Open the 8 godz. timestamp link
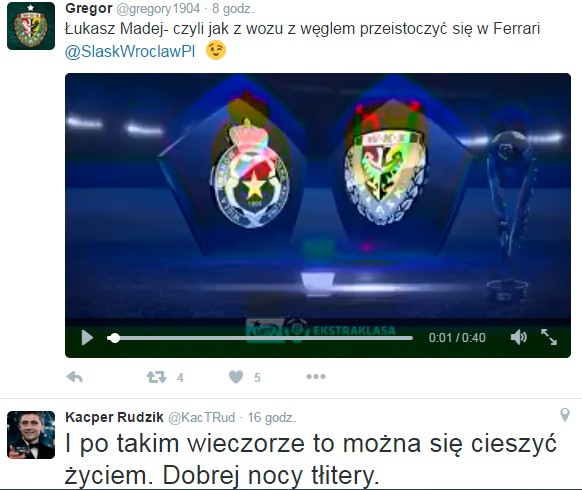 pyautogui.click(x=233, y=9)
